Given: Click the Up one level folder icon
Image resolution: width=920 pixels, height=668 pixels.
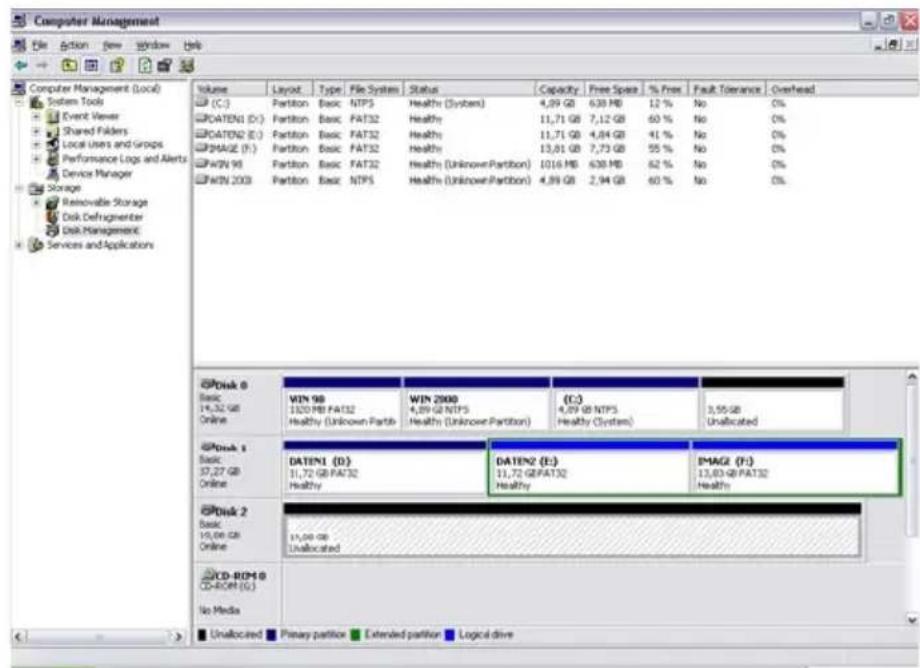Looking at the screenshot, I should coord(69,66).
